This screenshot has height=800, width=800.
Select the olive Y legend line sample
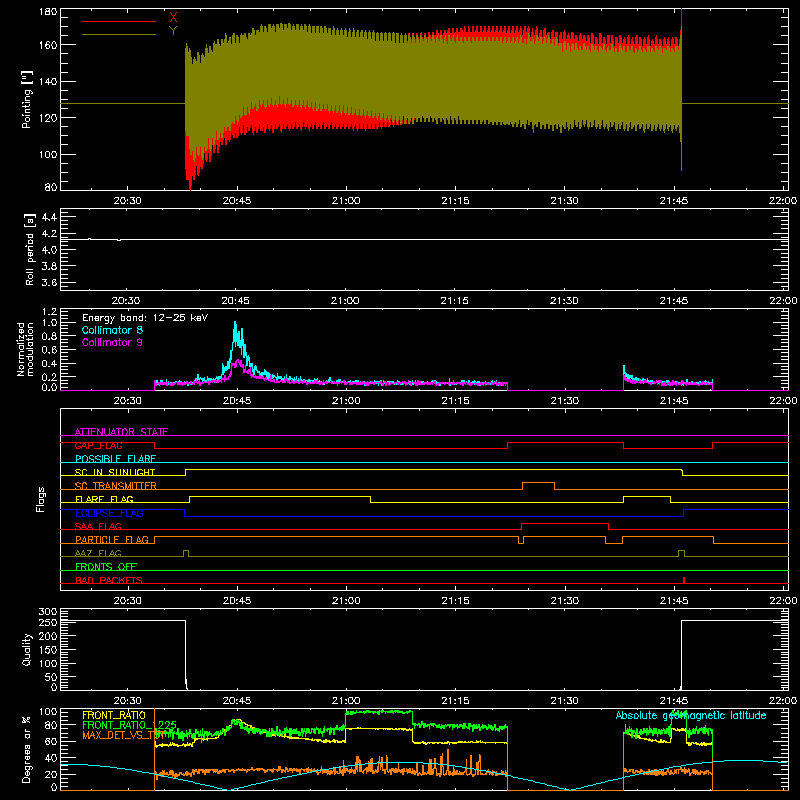[x=119, y=35]
